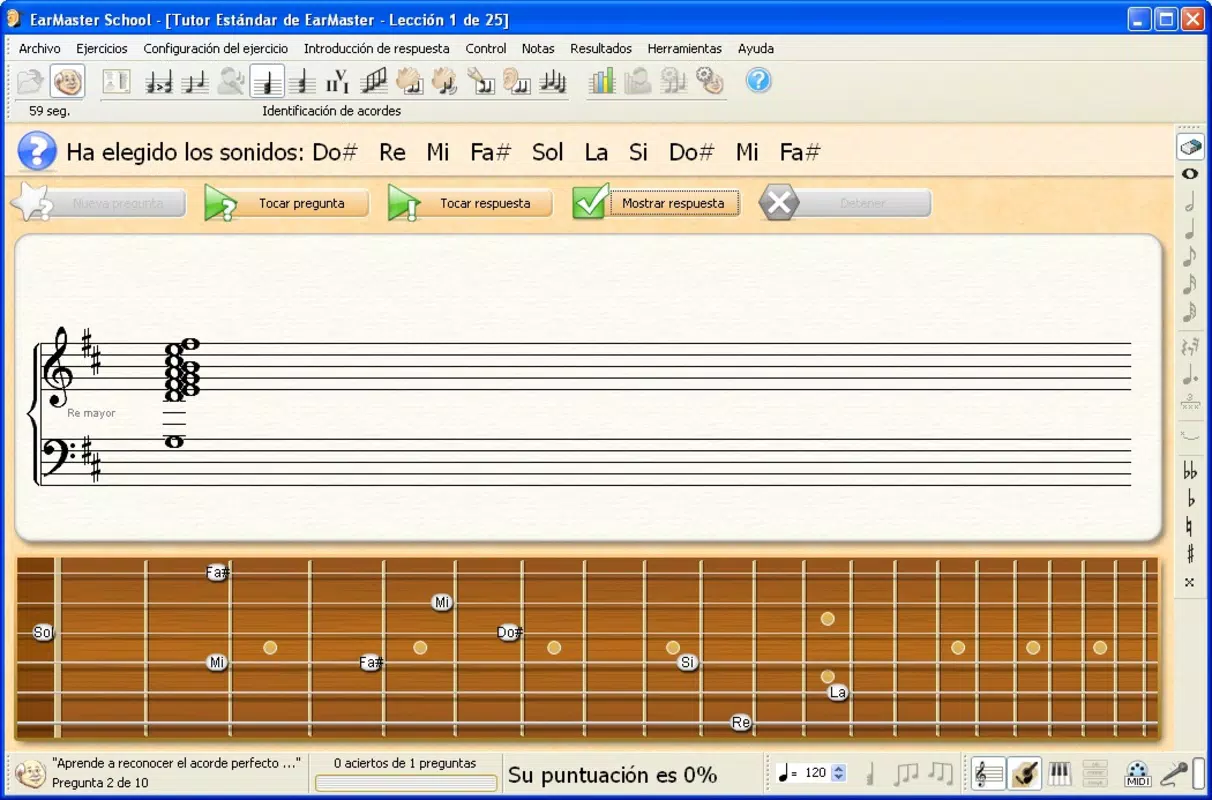Click the tutor avatar in the status bar
This screenshot has width=1212, height=800.
tap(30, 773)
